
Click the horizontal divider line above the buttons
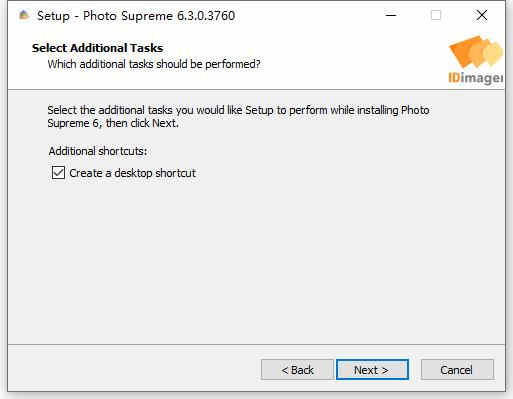(256, 344)
